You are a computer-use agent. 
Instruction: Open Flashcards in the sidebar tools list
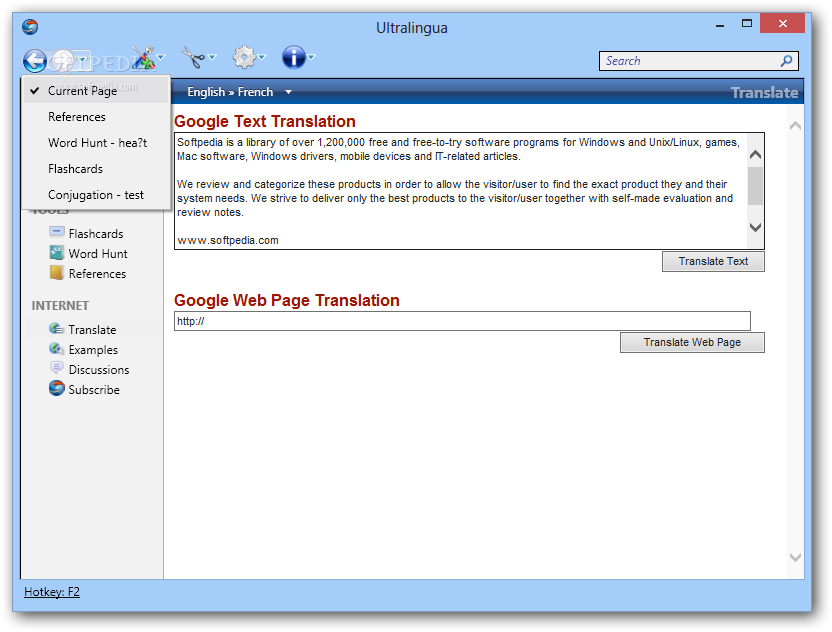(x=96, y=233)
